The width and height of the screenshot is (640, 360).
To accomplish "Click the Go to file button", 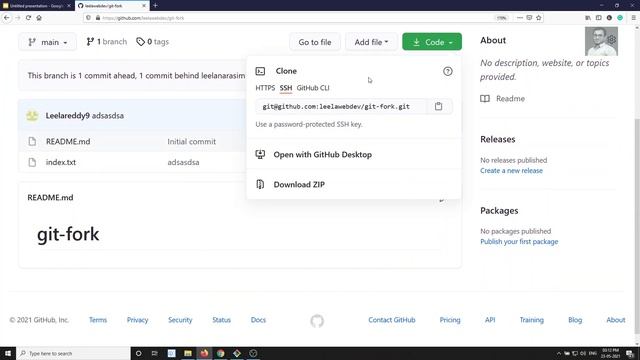I will click(x=315, y=42).
